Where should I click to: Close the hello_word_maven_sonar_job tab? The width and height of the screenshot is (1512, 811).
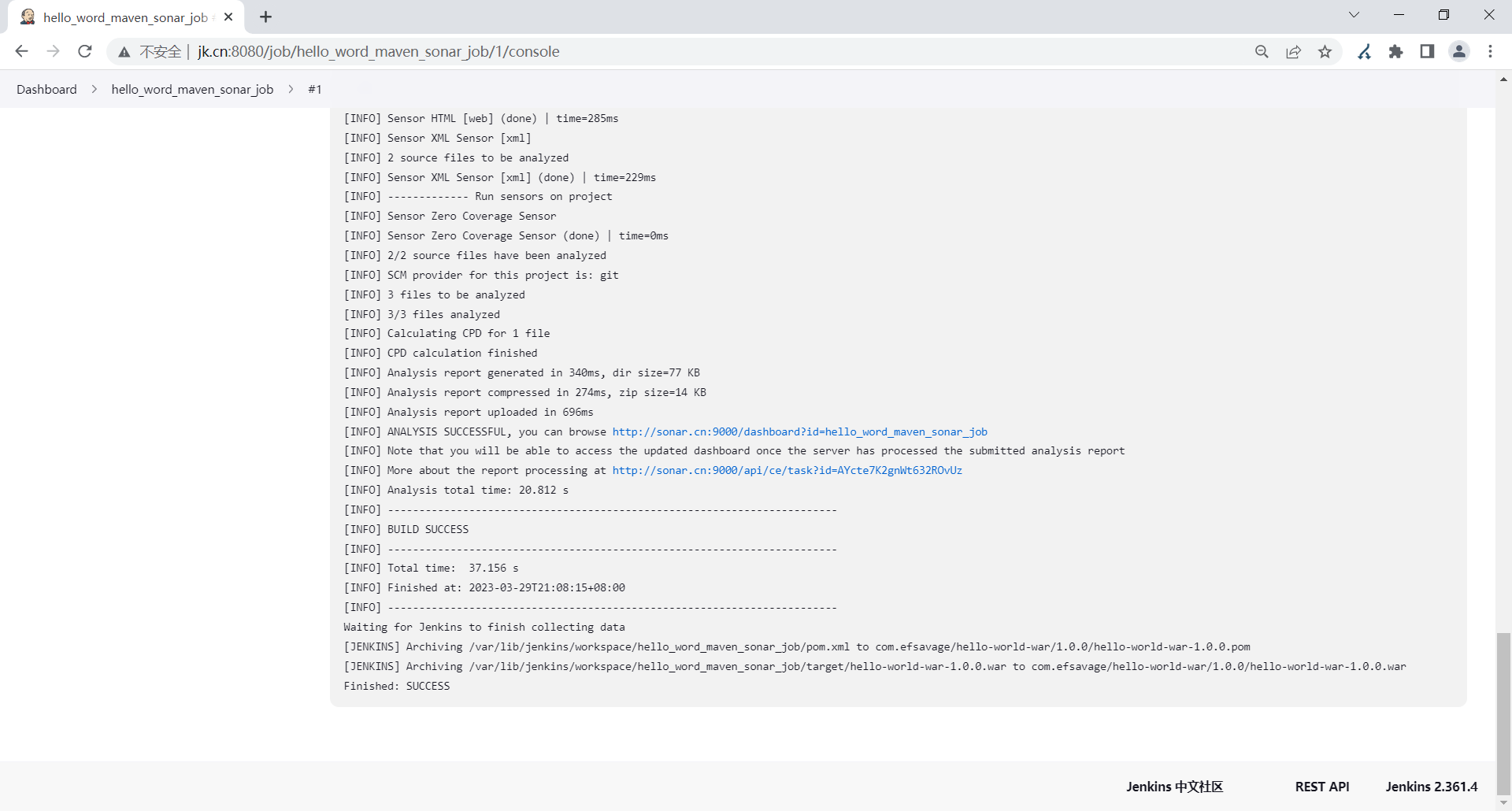(228, 17)
